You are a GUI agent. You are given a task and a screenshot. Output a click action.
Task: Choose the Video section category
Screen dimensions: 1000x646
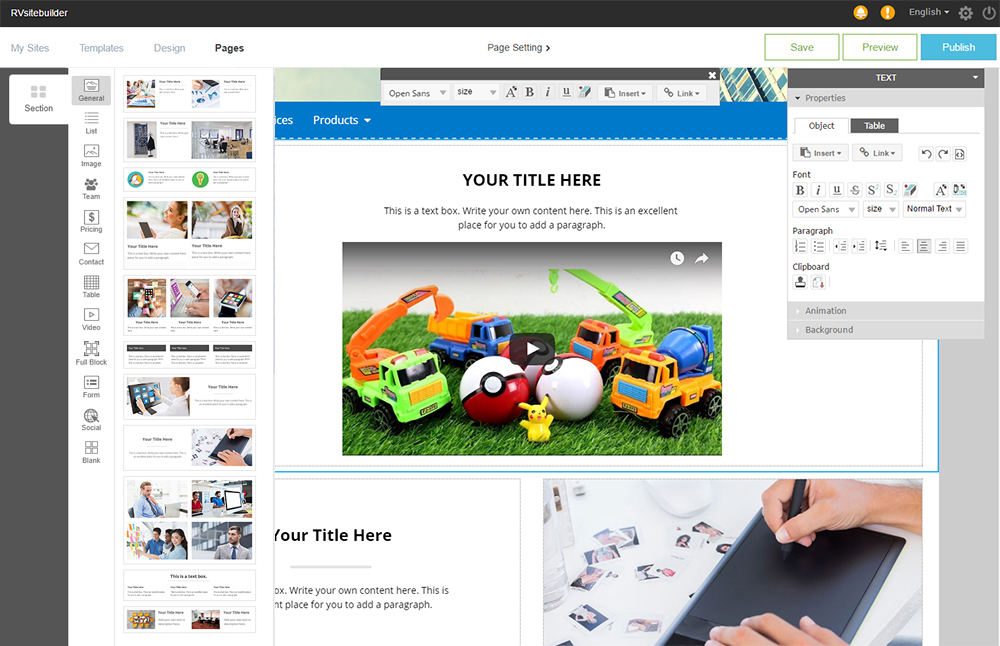point(91,319)
